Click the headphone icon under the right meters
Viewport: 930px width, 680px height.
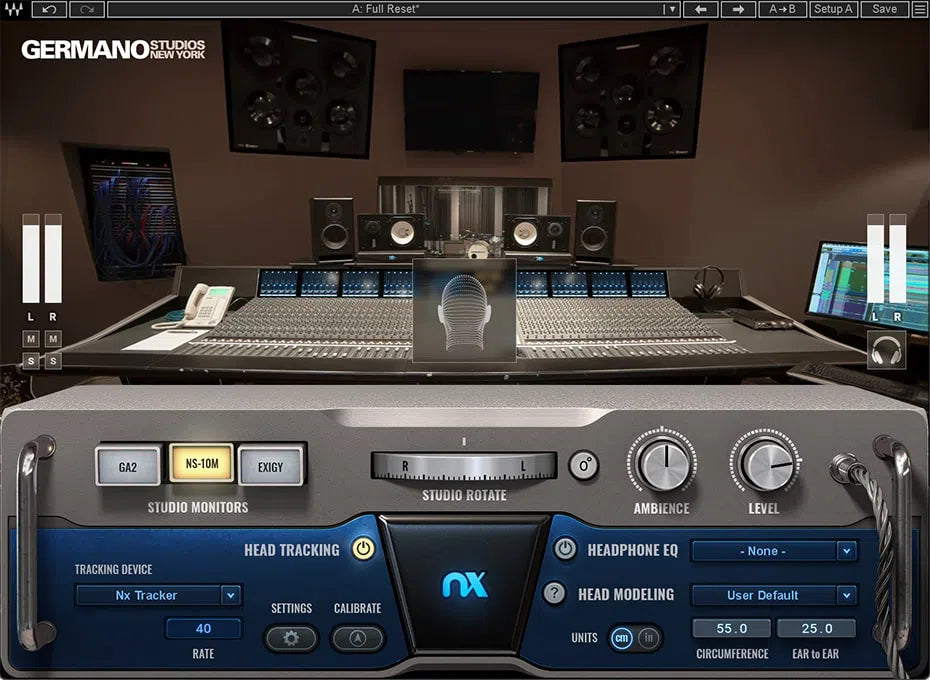coord(886,352)
